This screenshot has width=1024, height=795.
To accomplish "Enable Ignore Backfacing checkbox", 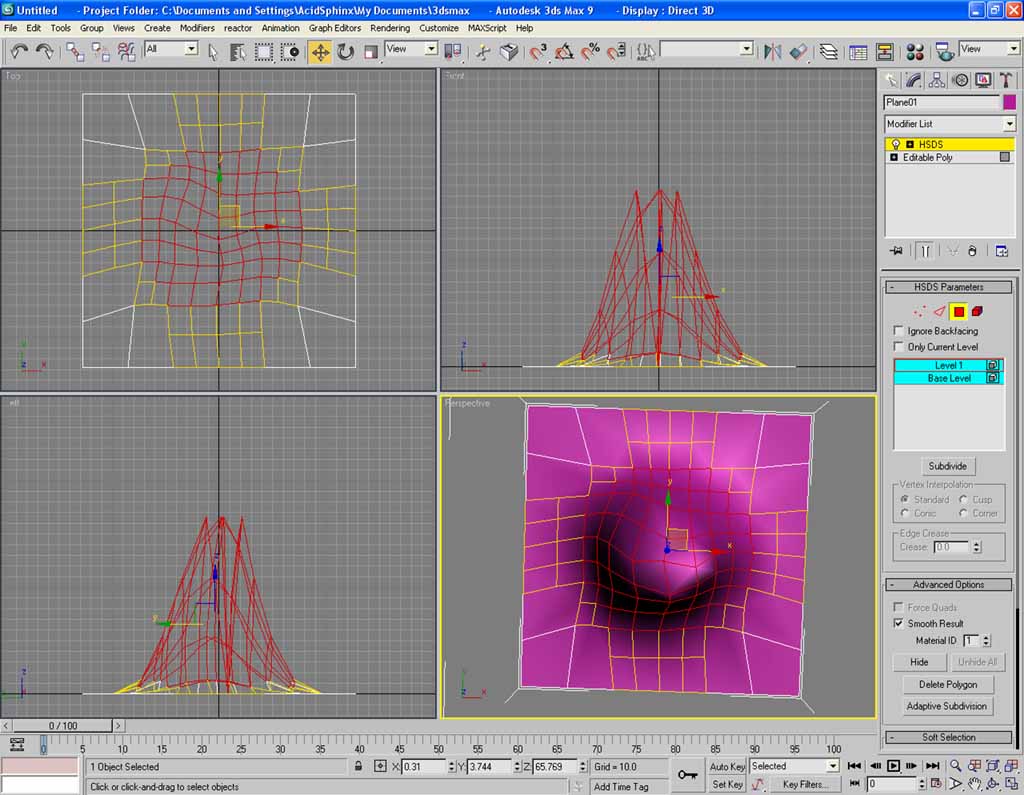I will [898, 331].
